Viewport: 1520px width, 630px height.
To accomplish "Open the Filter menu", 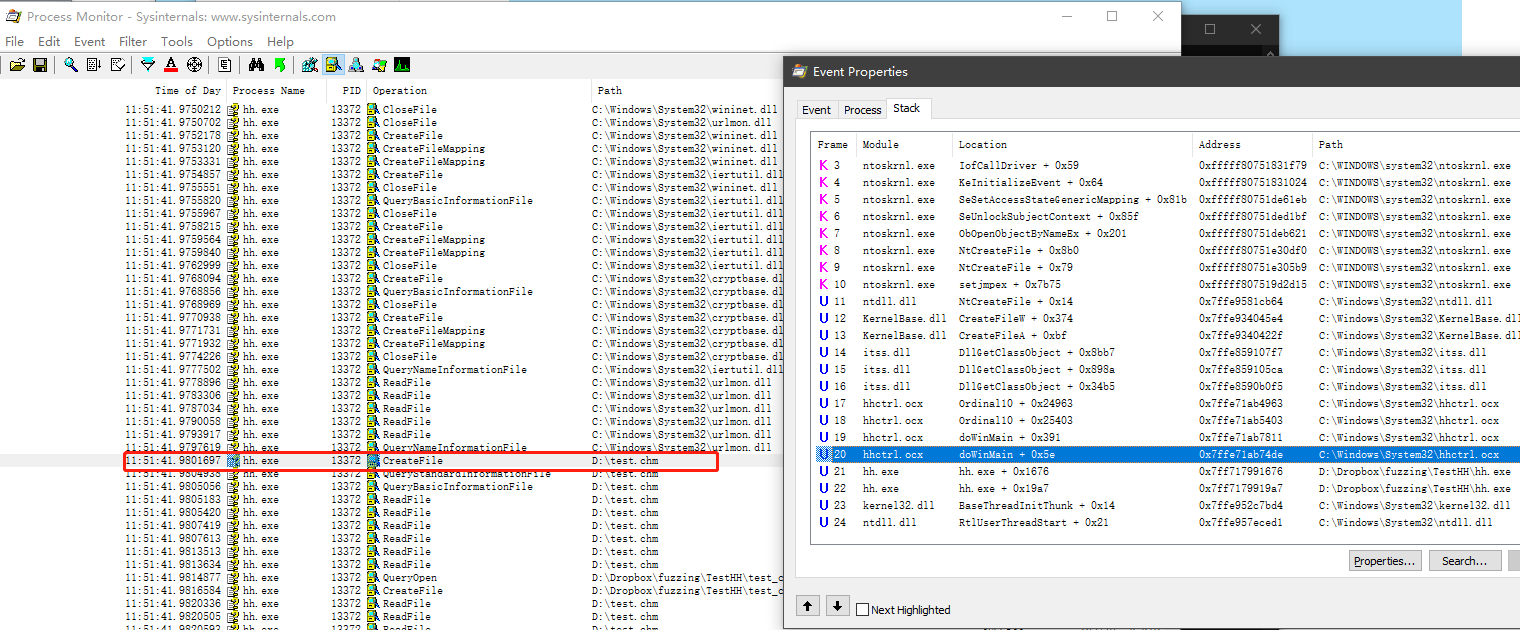I will click(x=133, y=41).
